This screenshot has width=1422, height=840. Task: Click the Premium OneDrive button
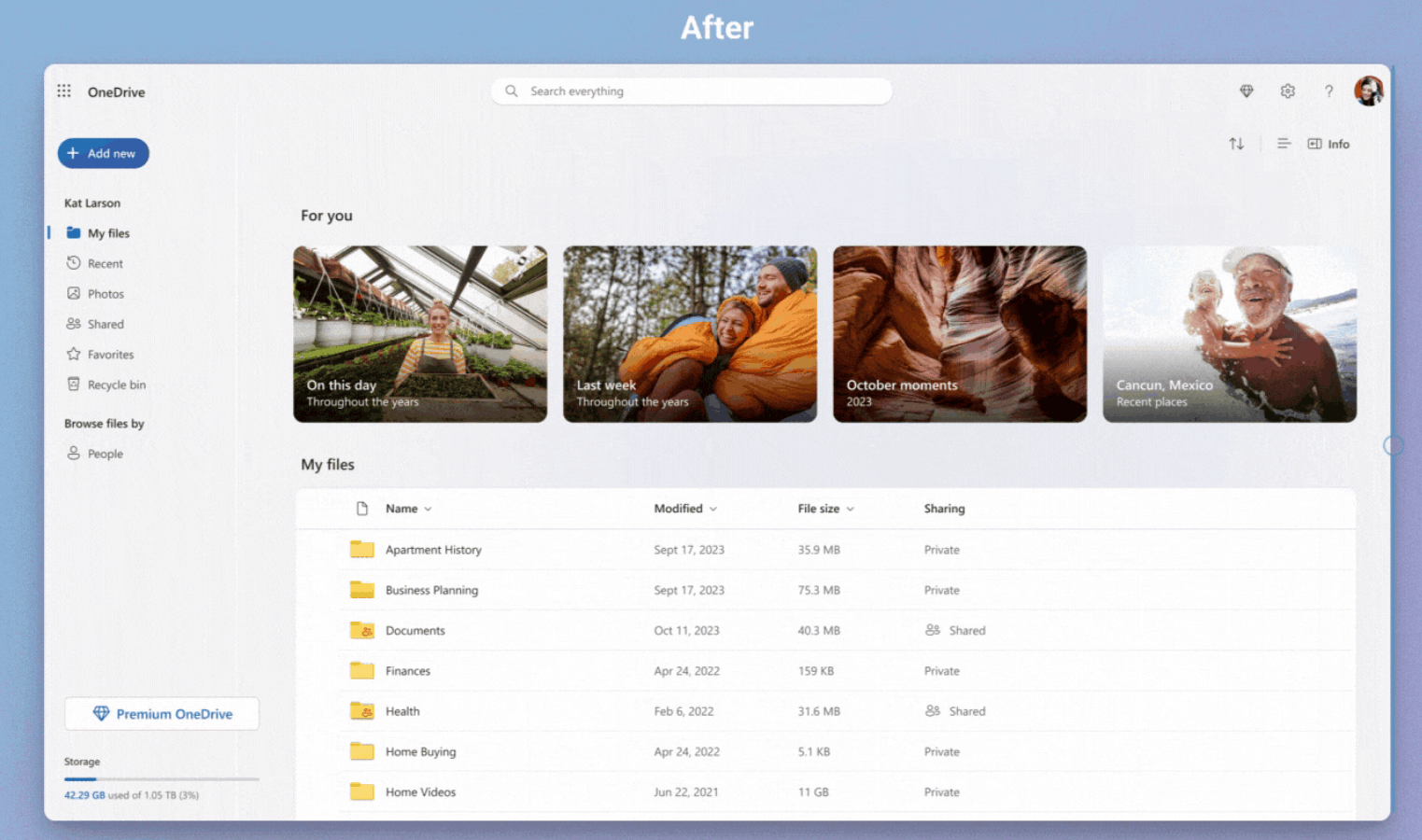coord(162,714)
